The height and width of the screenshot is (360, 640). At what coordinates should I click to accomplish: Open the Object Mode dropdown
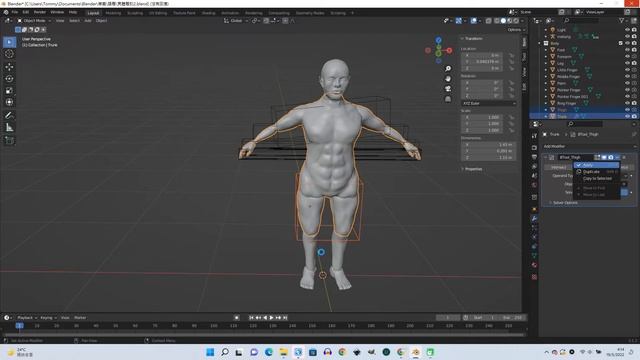pyautogui.click(x=34, y=20)
